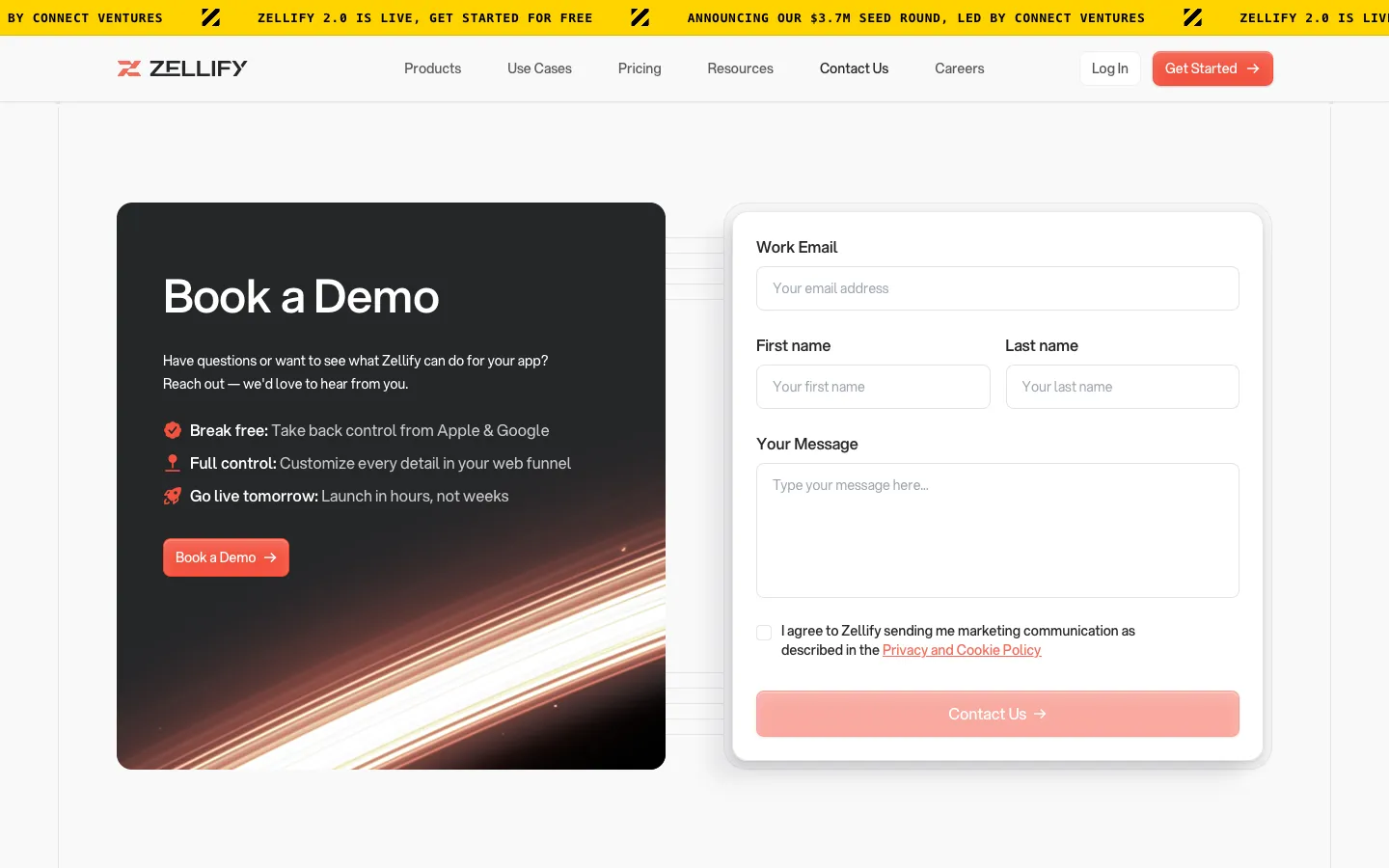Go to the Pricing page
The height and width of the screenshot is (868, 1389).
pyautogui.click(x=640, y=68)
